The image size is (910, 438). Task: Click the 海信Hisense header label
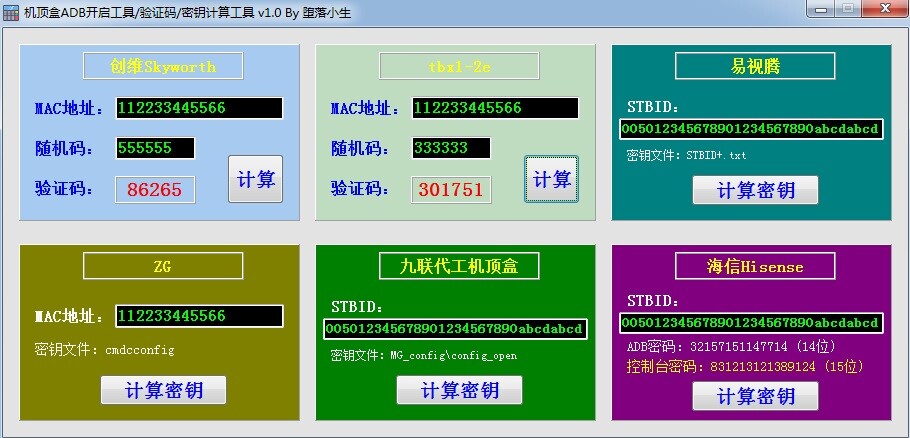755,266
